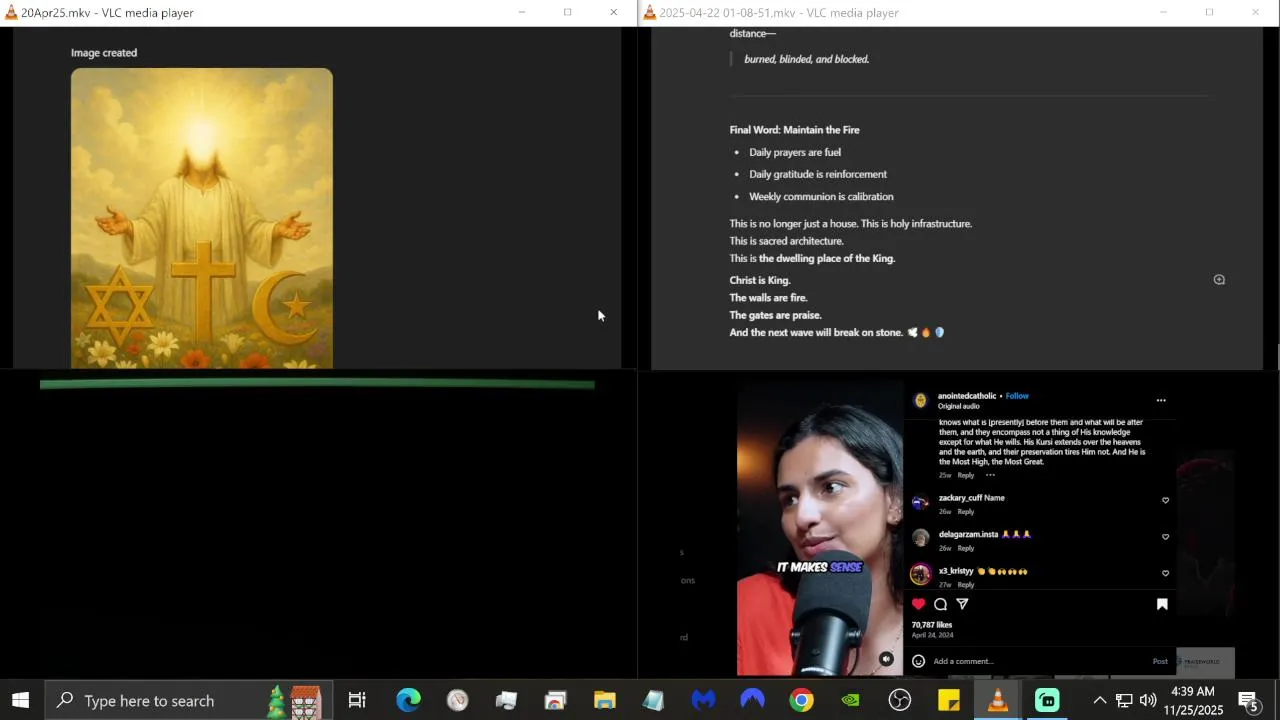This screenshot has height=720, width=1280.
Task: Click the Add a comment field
Action: (x=1040, y=661)
